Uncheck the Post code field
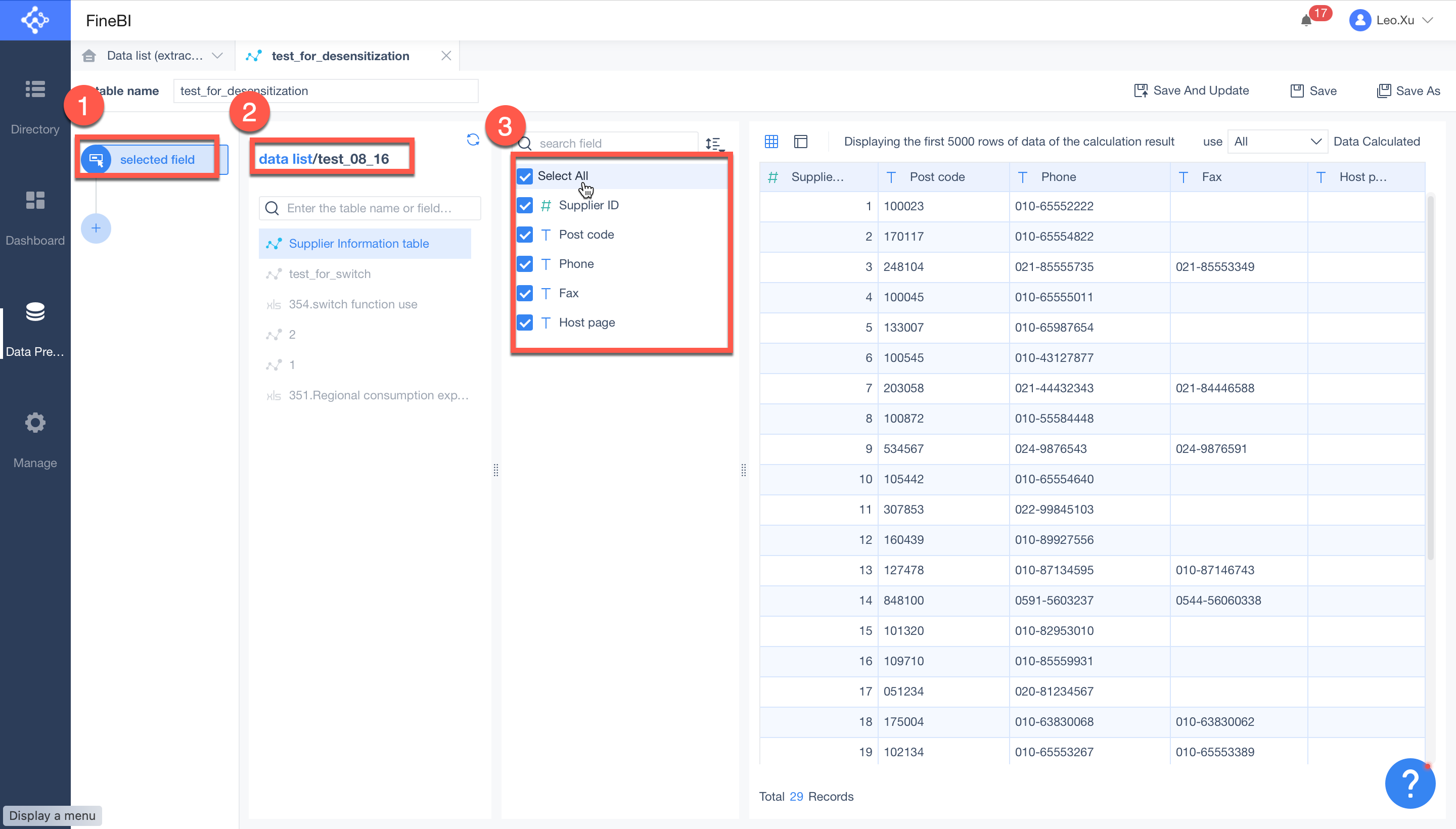This screenshot has height=829, width=1456. (524, 235)
